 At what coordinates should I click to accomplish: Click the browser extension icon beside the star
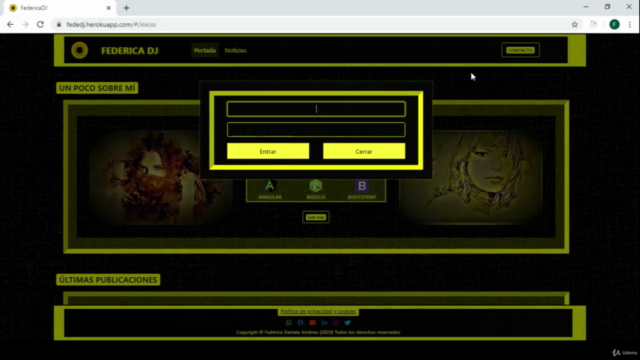593,24
